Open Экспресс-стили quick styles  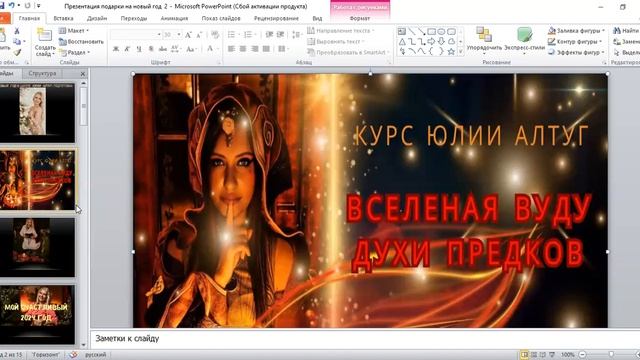(x=524, y=41)
